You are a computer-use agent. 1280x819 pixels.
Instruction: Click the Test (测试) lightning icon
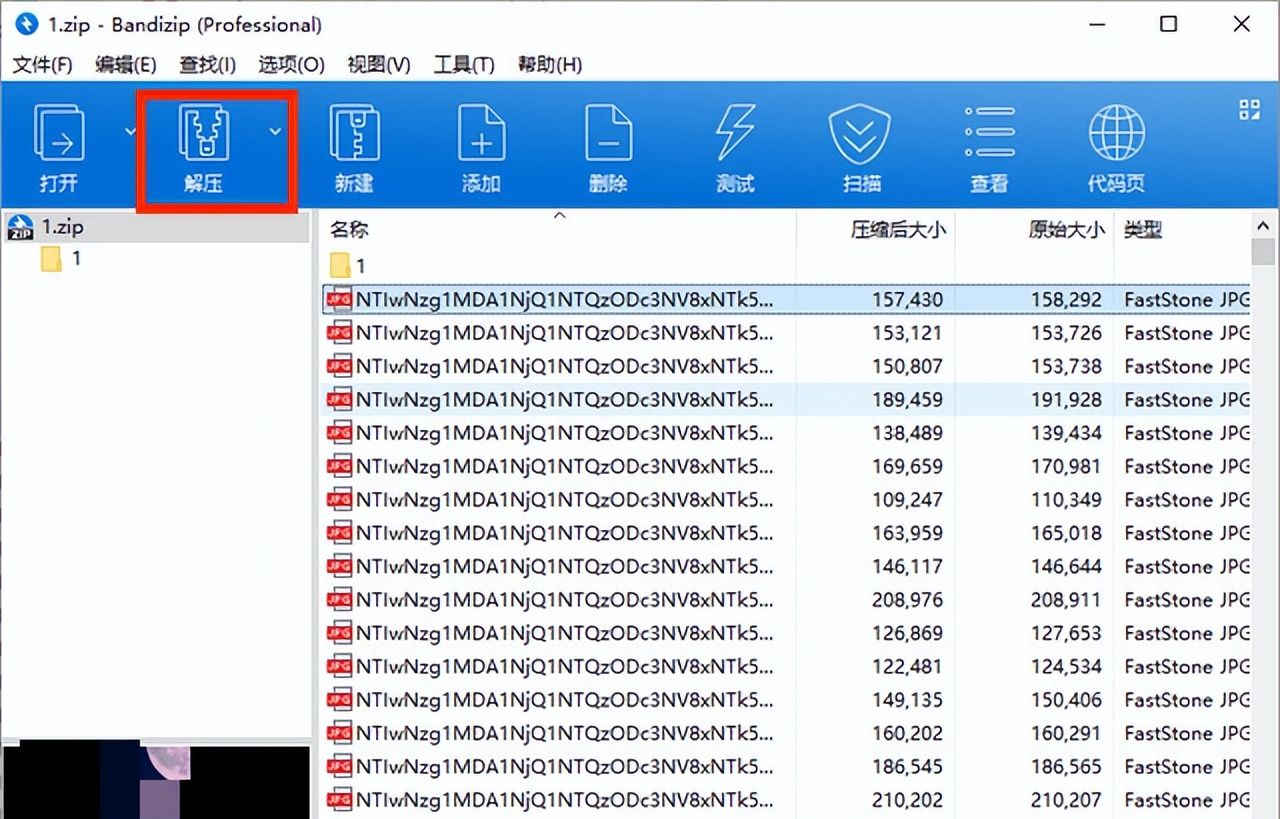click(x=735, y=134)
